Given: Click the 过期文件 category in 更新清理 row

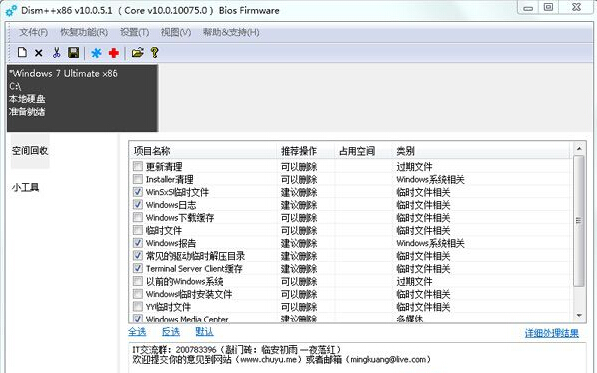Looking at the screenshot, I should [x=414, y=166].
